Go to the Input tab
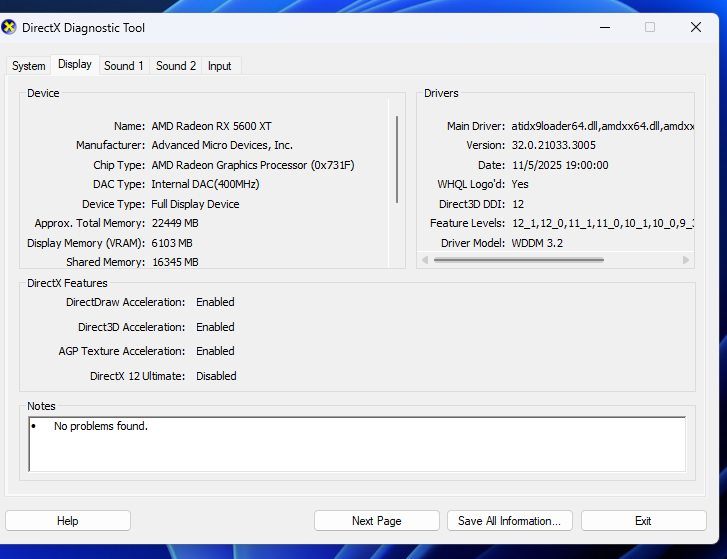Image resolution: width=727 pixels, height=559 pixels. click(x=219, y=66)
